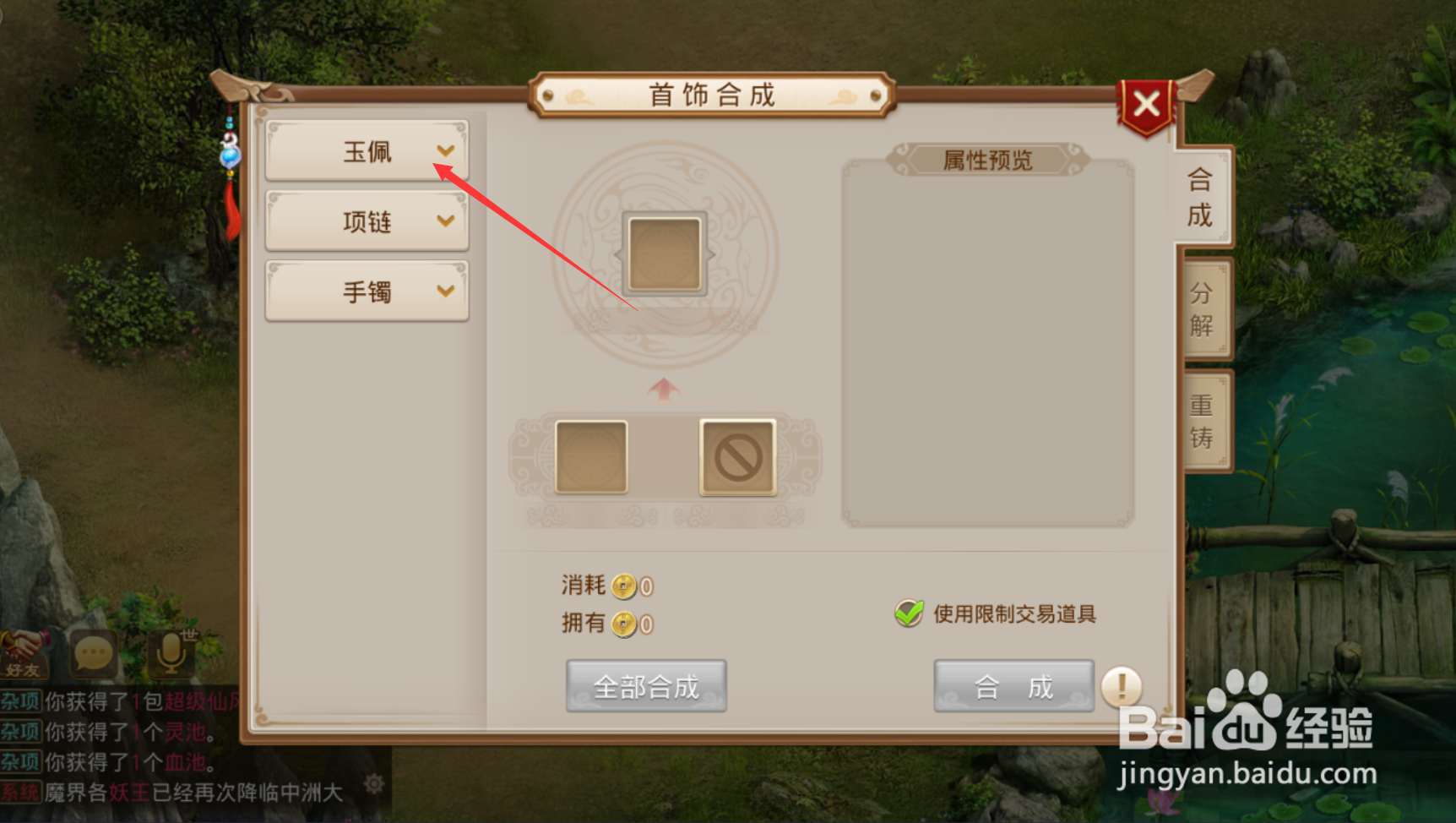Close the 首饰合成 window
The image size is (1456, 823).
(x=1146, y=106)
